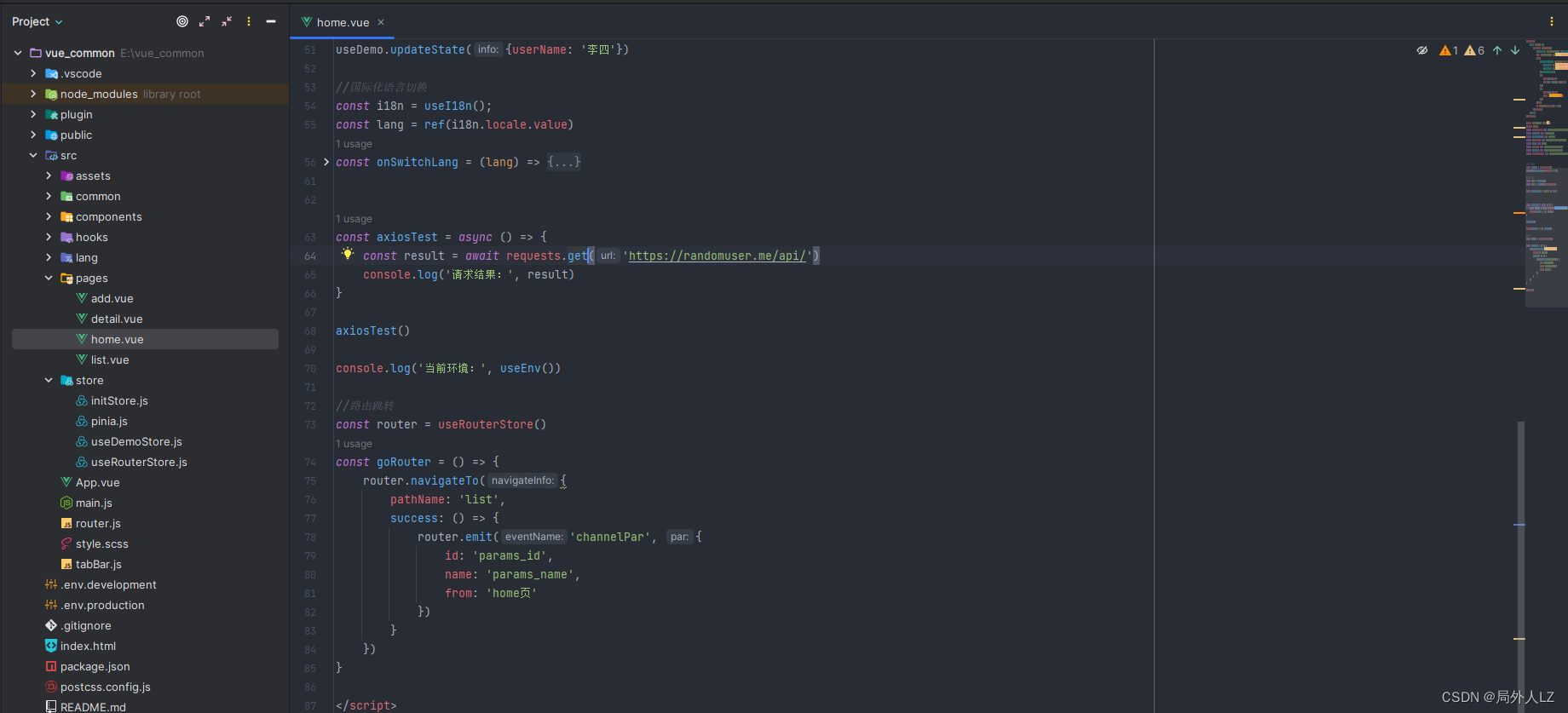
Task: Open initStore.js file
Action: tap(119, 400)
